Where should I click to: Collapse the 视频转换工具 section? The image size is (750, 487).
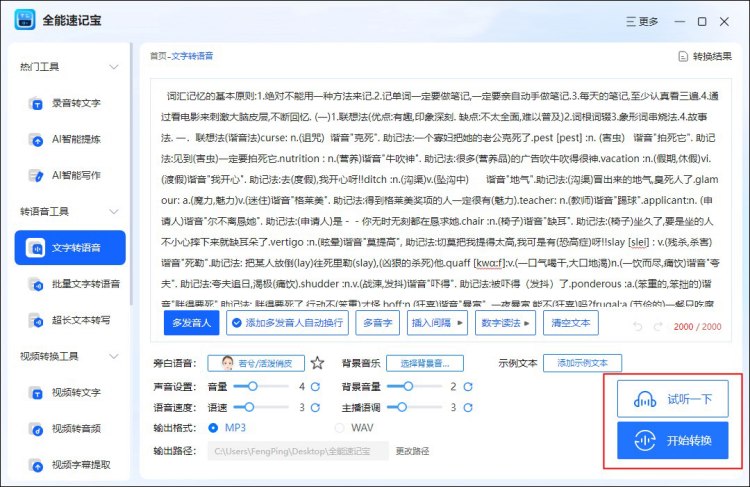[x=114, y=356]
